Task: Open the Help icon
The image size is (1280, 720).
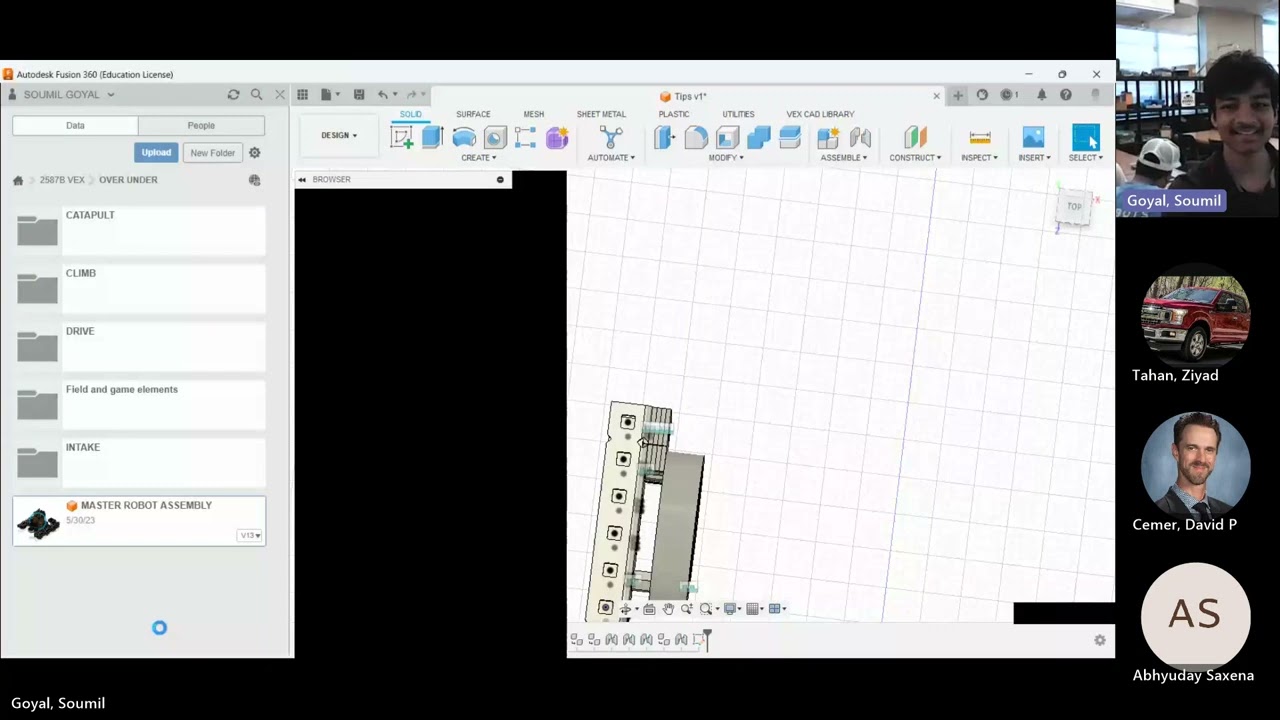Action: pyautogui.click(x=1066, y=95)
